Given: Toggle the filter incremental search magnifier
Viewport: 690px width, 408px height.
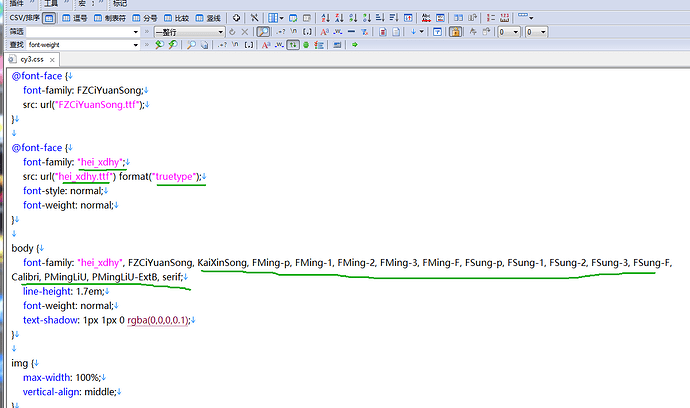Looking at the screenshot, I should coord(263,32).
